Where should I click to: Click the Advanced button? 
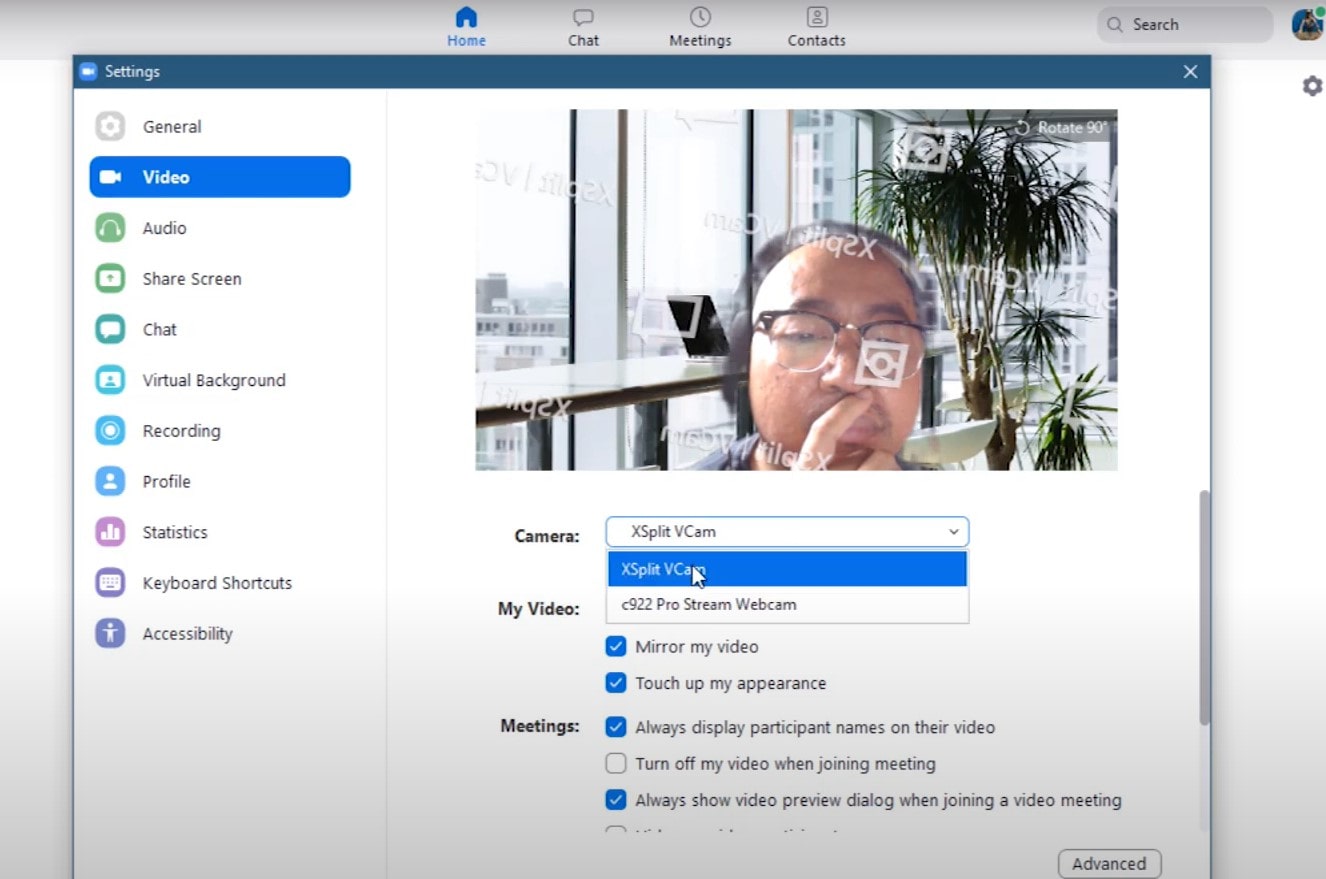point(1108,864)
